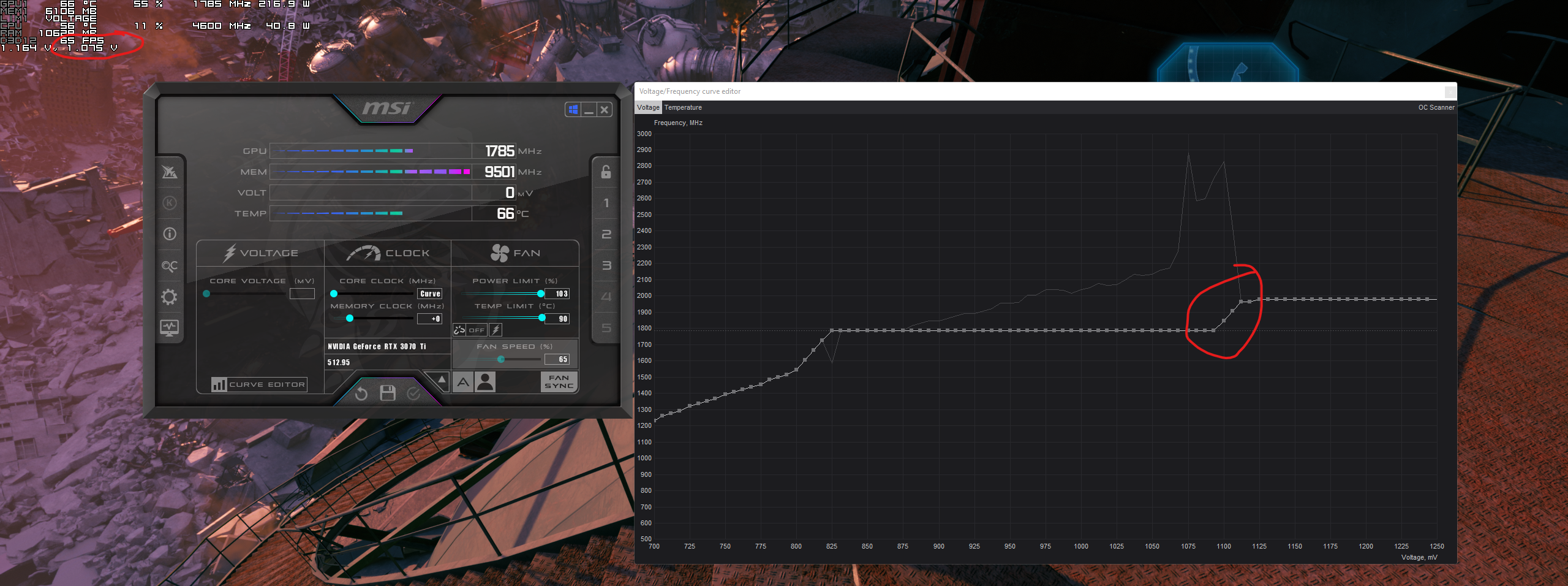
Task: Close the MSI Afterburner window
Action: [x=605, y=110]
